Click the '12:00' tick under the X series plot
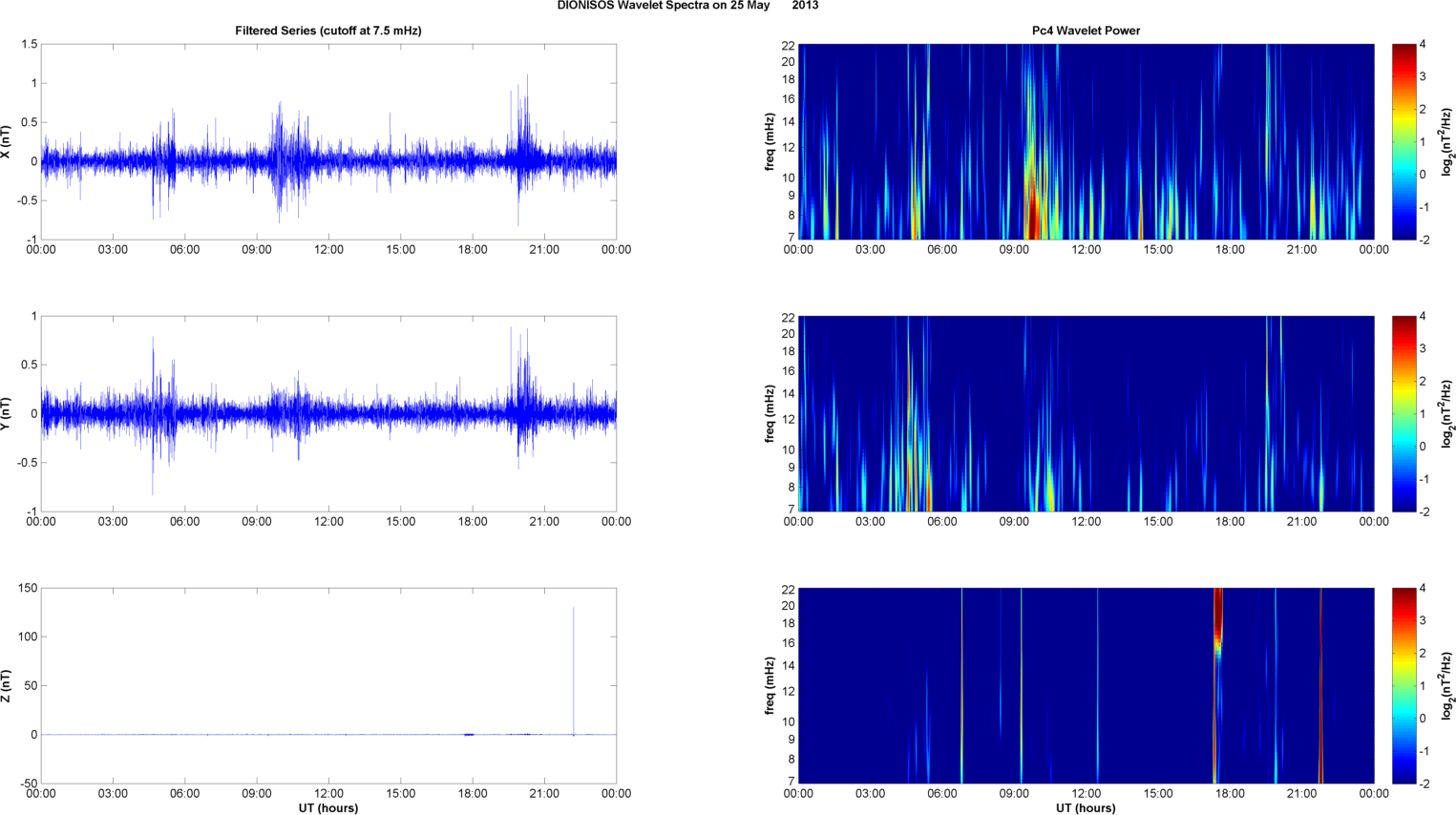The image size is (1456, 815). [x=328, y=250]
